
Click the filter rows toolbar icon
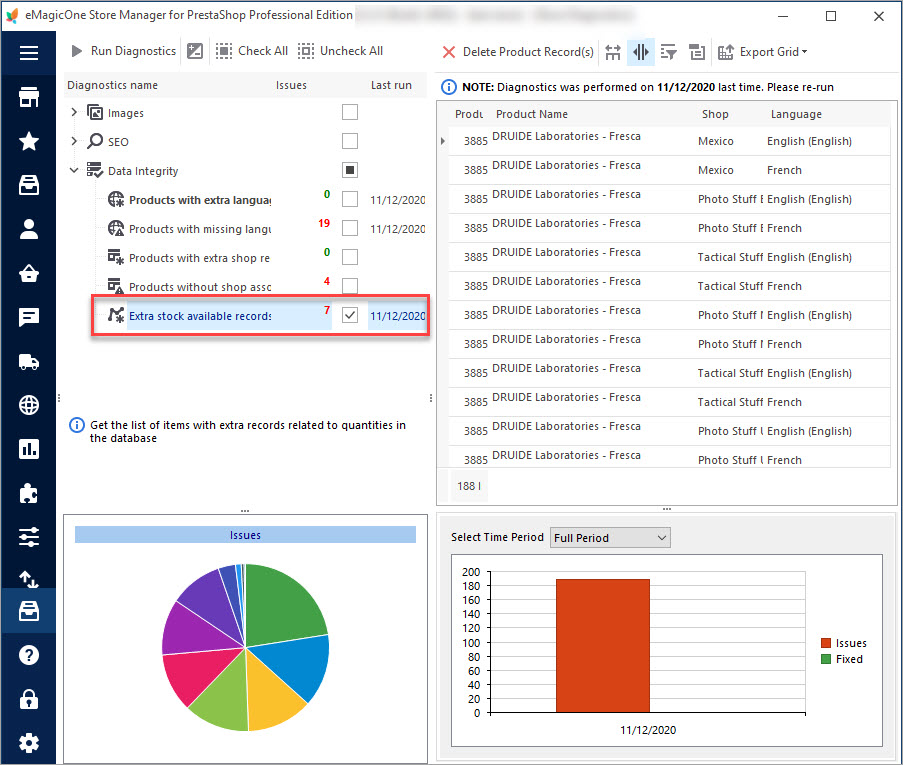(x=669, y=52)
